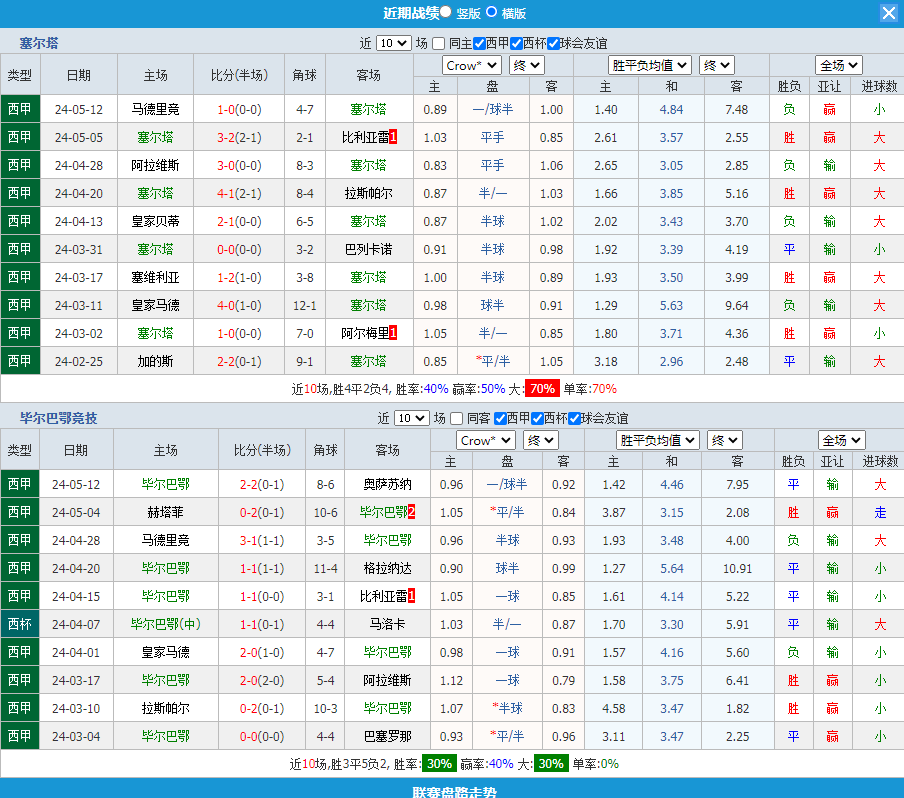Image resolution: width=904 pixels, height=798 pixels.
Task: Click the 格拉纳达 team name link
Action: pos(387,568)
